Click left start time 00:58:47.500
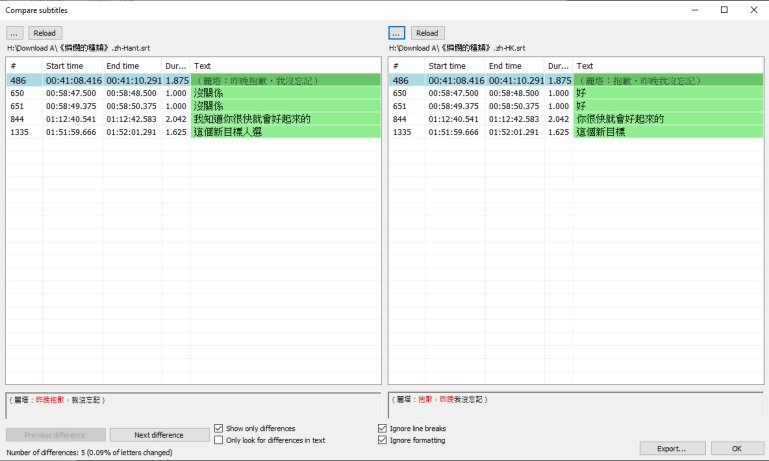Image resolution: width=769 pixels, height=461 pixels. [x=71, y=93]
